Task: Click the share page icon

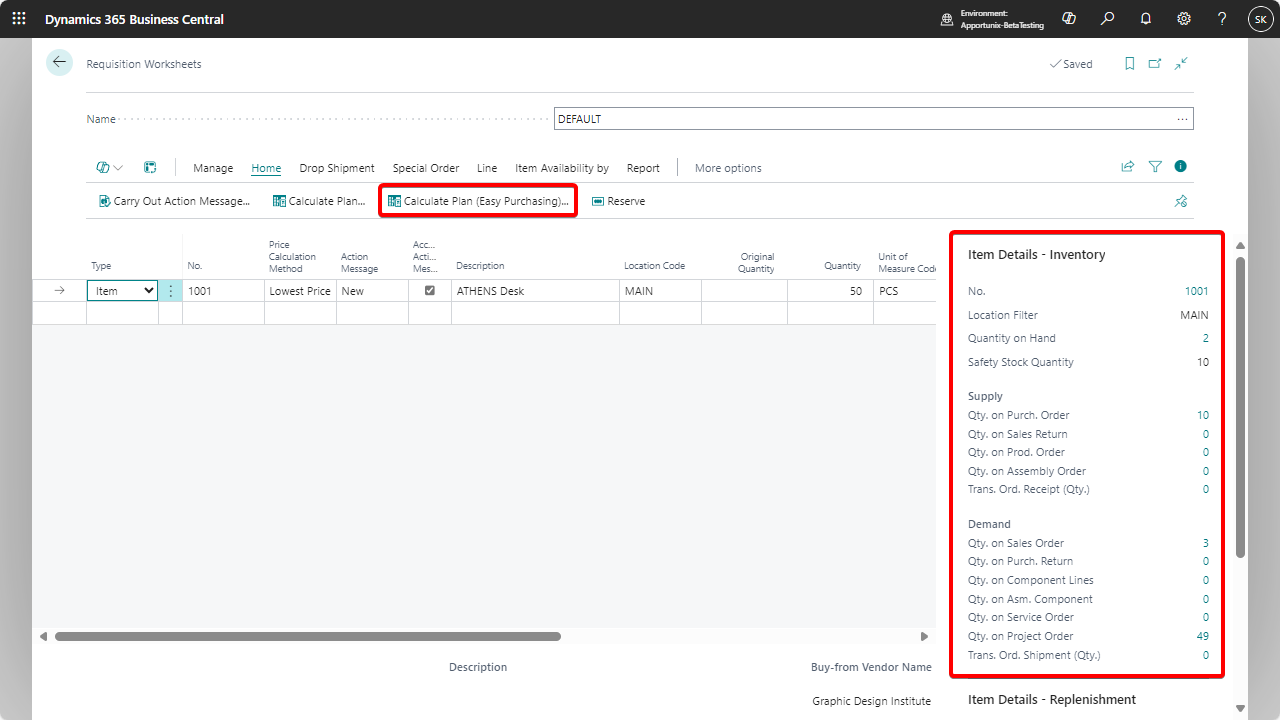Action: pyautogui.click(x=1128, y=167)
